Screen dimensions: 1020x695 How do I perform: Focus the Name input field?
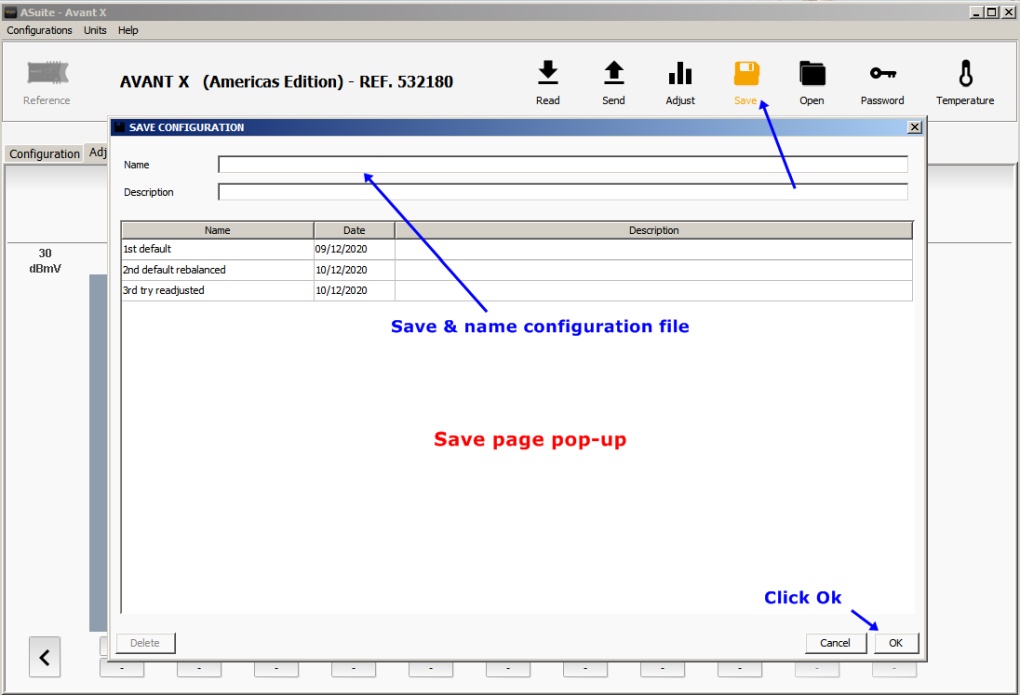coord(563,165)
